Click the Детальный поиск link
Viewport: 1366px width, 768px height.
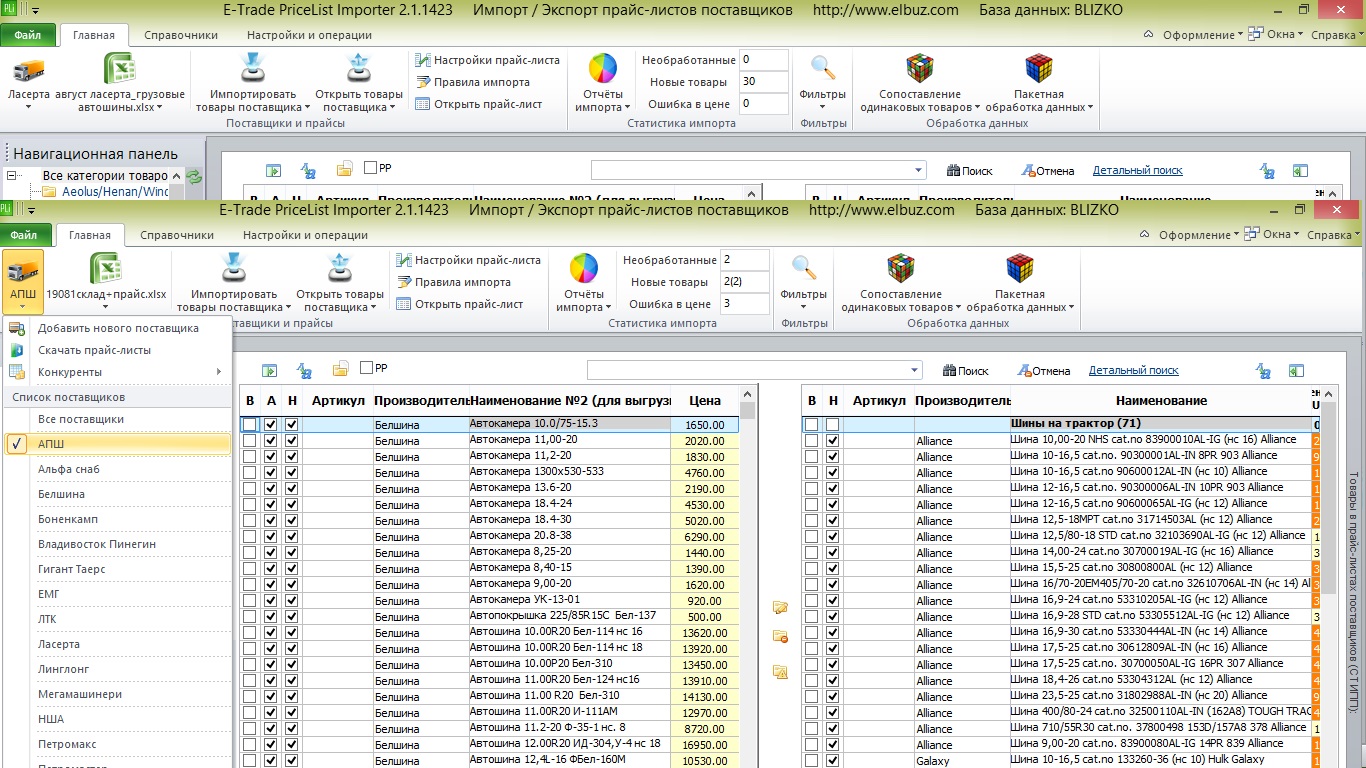tap(1134, 370)
